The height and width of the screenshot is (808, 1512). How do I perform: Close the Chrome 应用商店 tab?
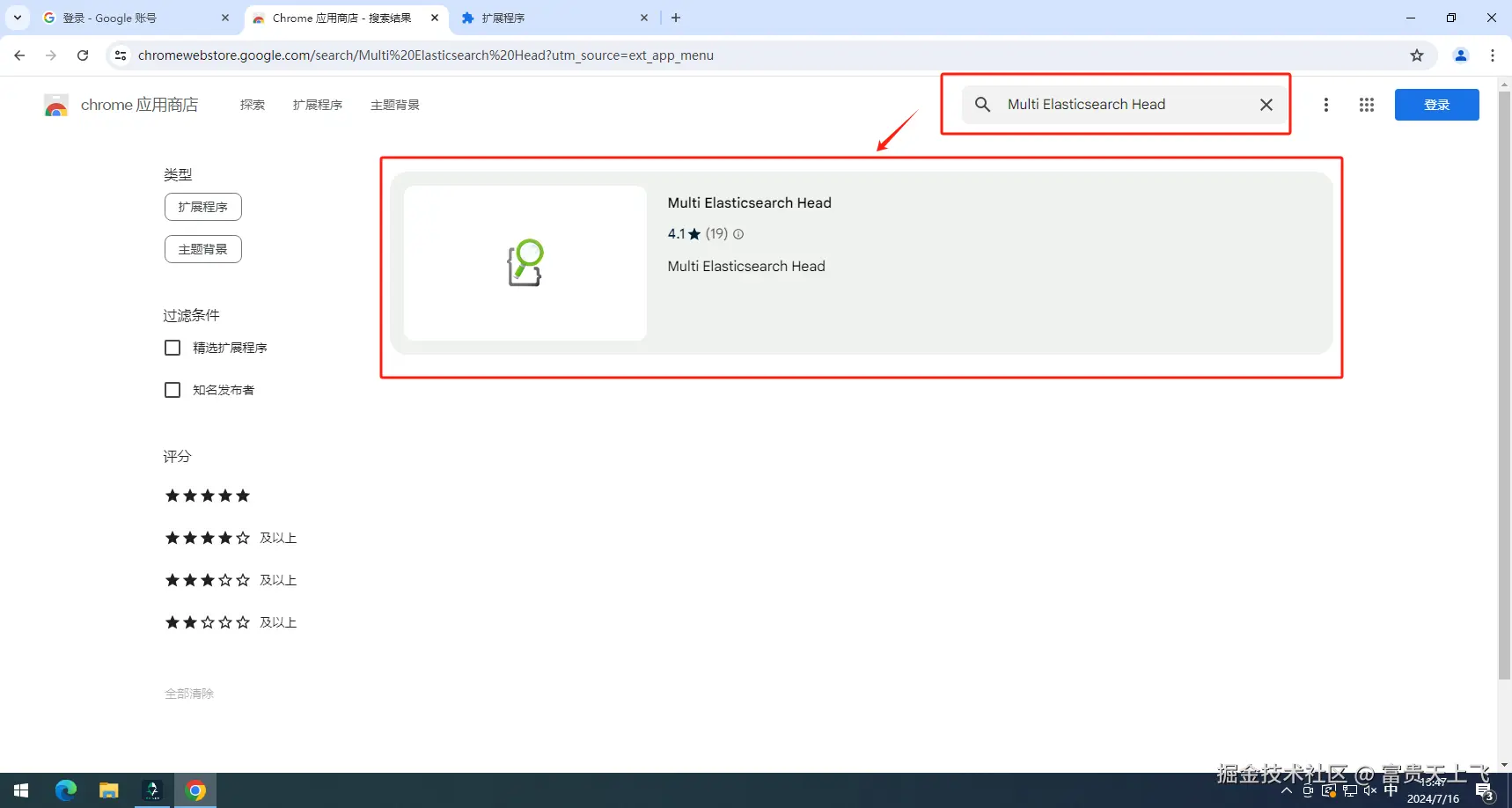[435, 18]
